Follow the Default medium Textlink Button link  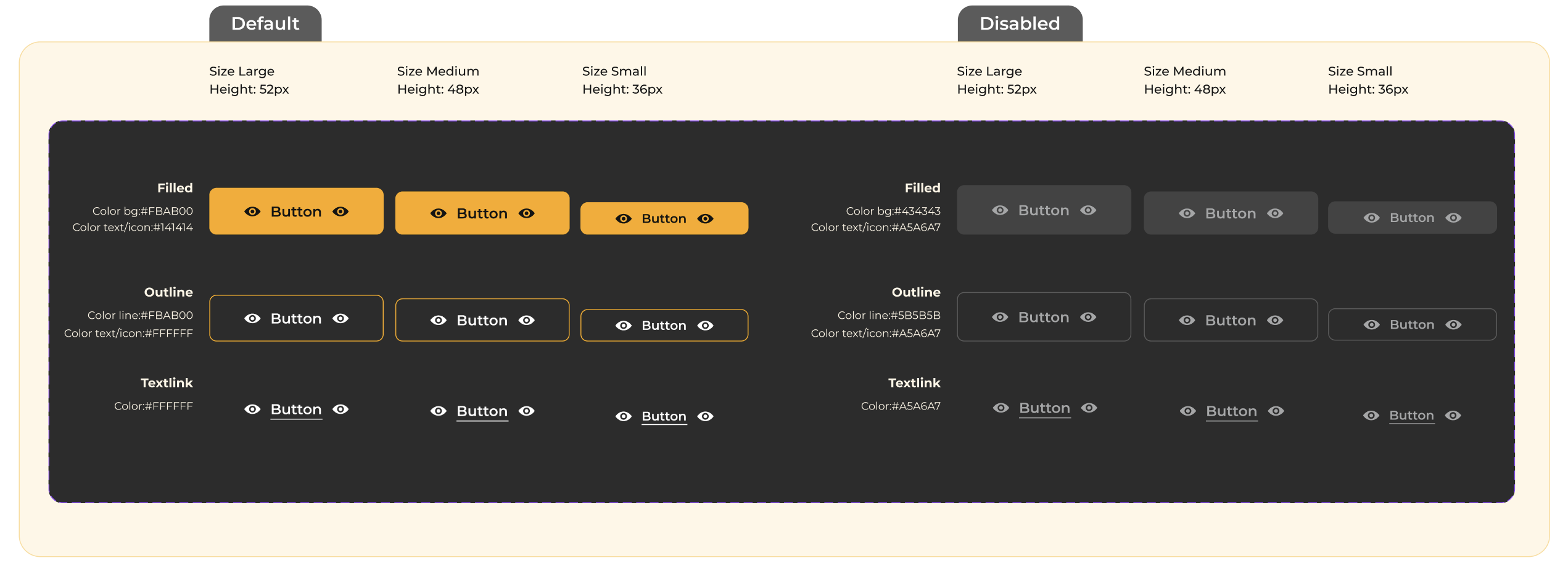482,411
